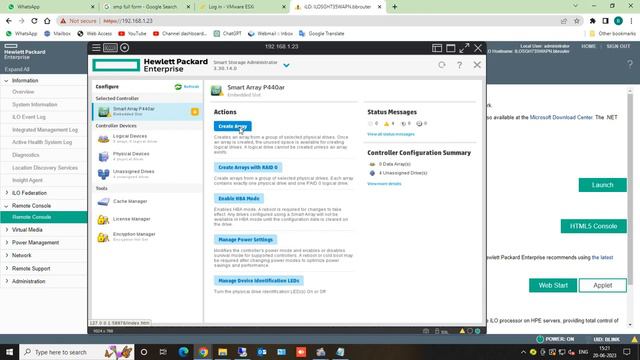
Task: Open Integrated Management Log
Action: coord(44,130)
